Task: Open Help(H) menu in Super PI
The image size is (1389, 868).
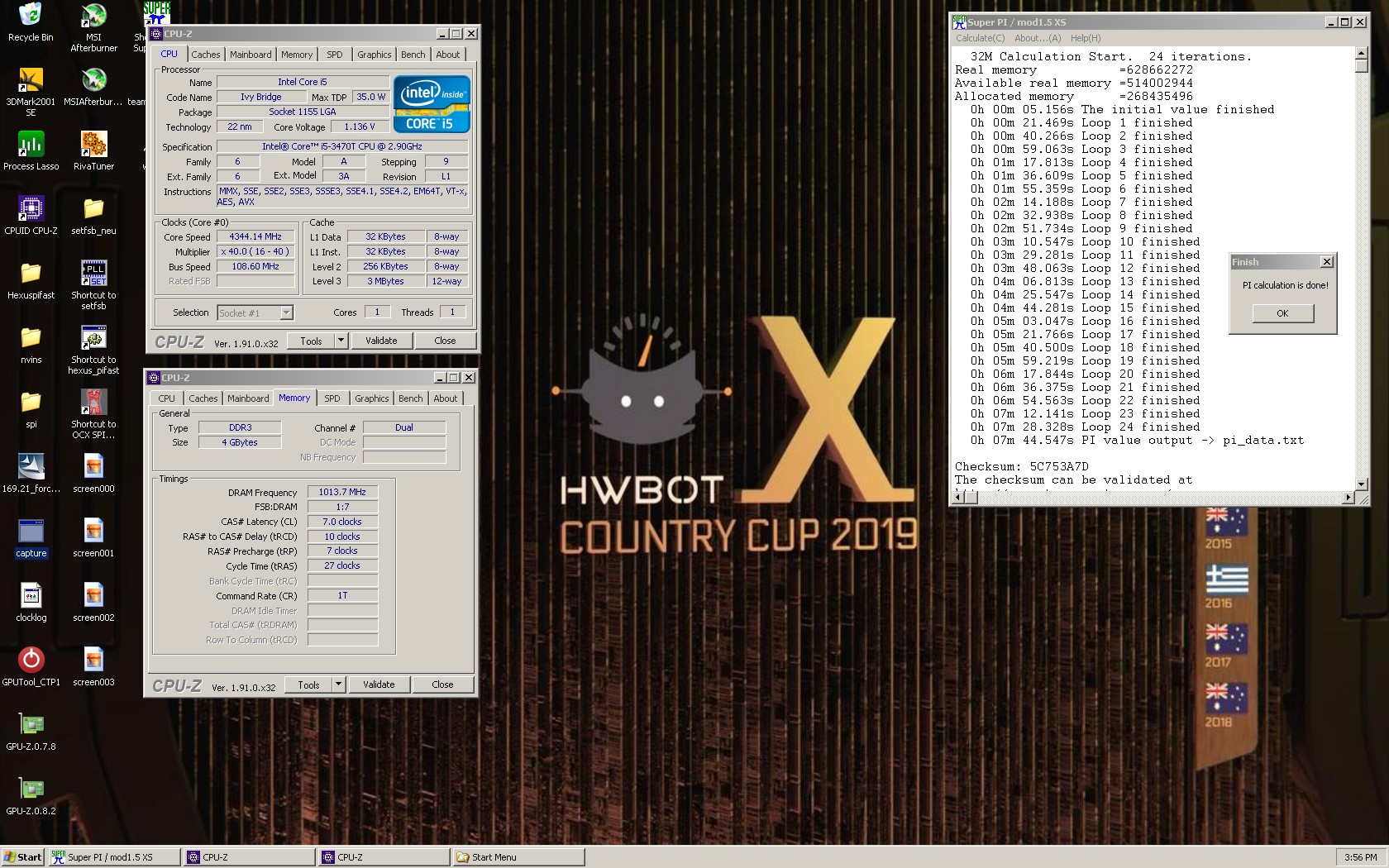Action: point(1086,38)
